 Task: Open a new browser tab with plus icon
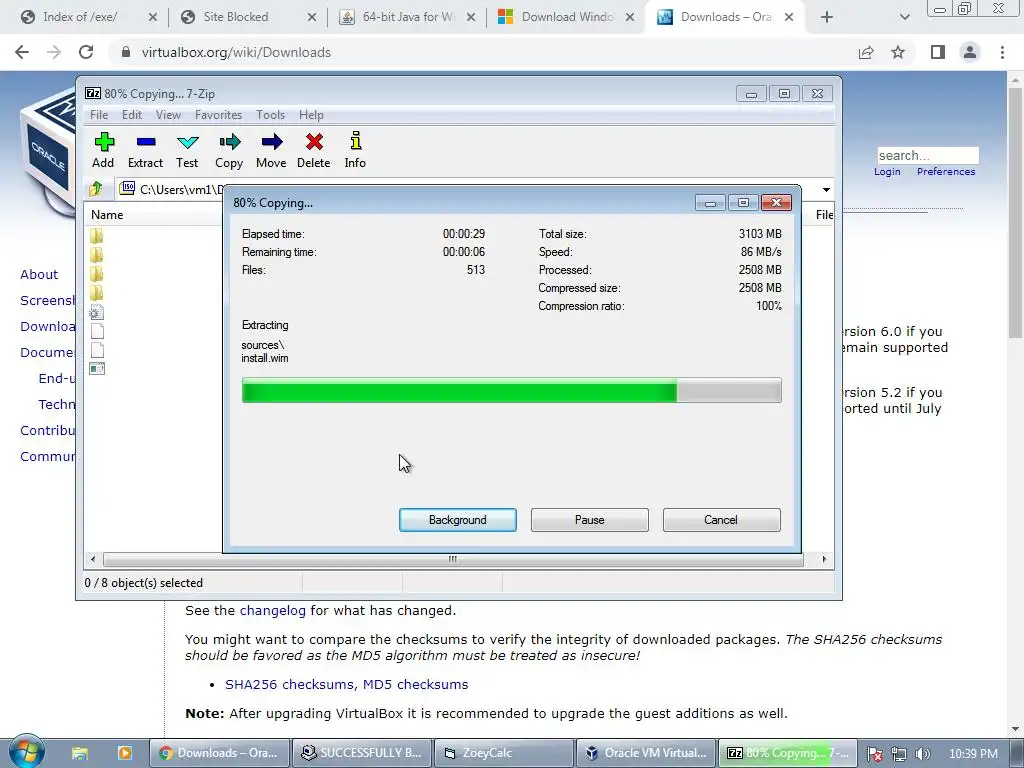827,17
